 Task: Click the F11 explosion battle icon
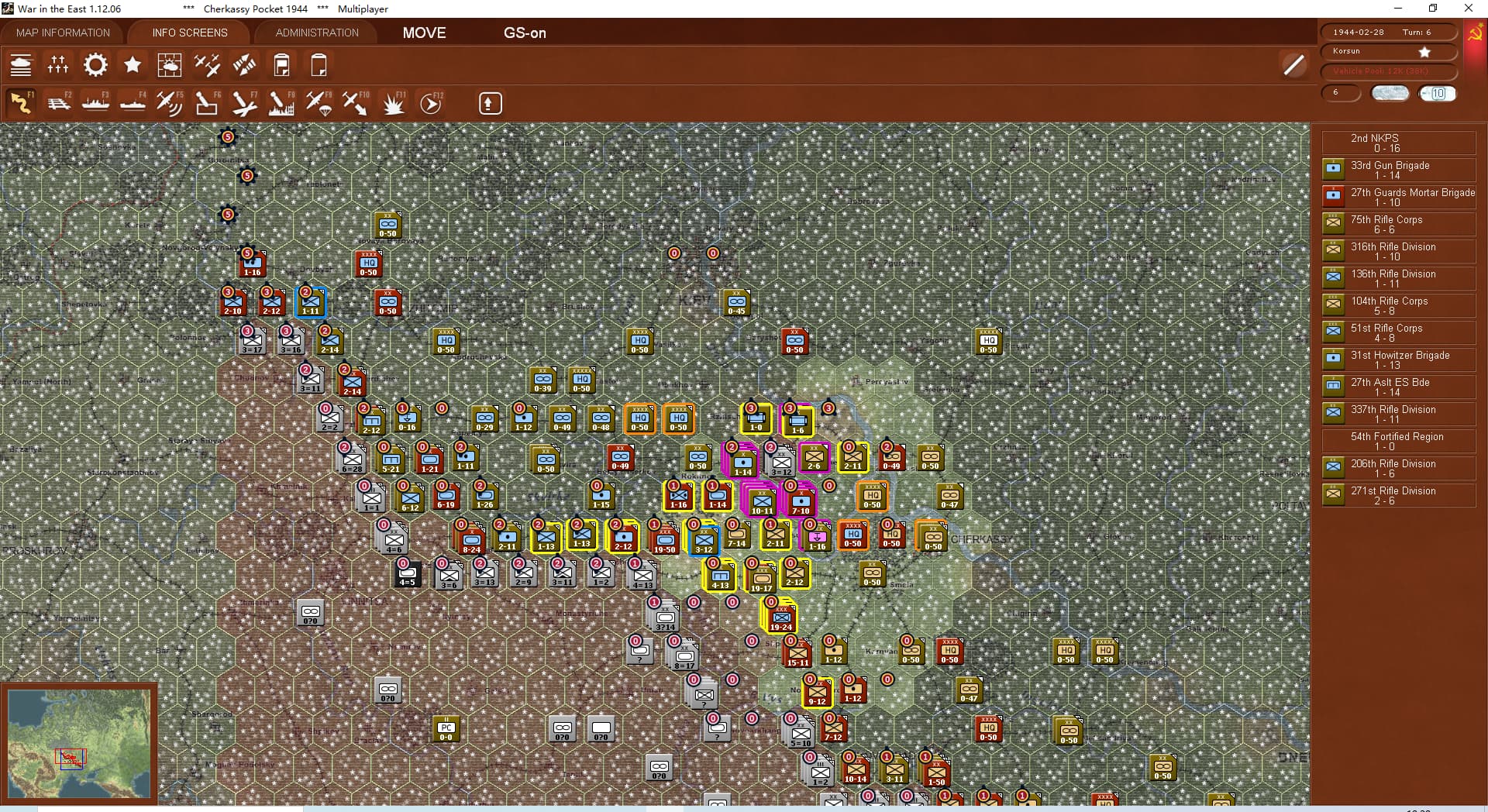(393, 103)
